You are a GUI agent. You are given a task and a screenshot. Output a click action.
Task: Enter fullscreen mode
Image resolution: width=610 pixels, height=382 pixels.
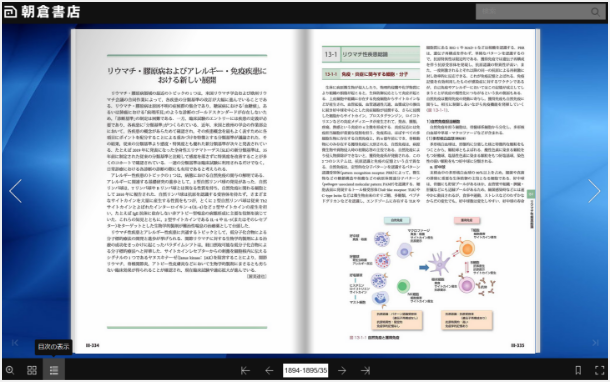coord(599,370)
